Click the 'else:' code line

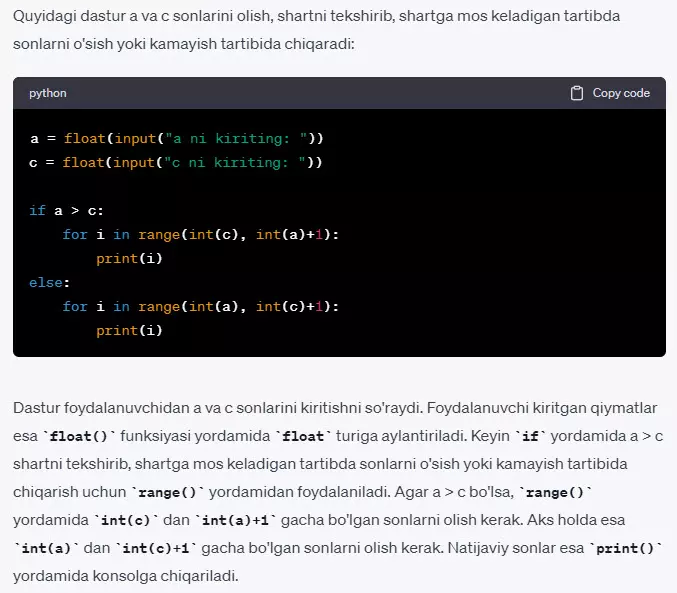pyautogui.click(x=50, y=282)
